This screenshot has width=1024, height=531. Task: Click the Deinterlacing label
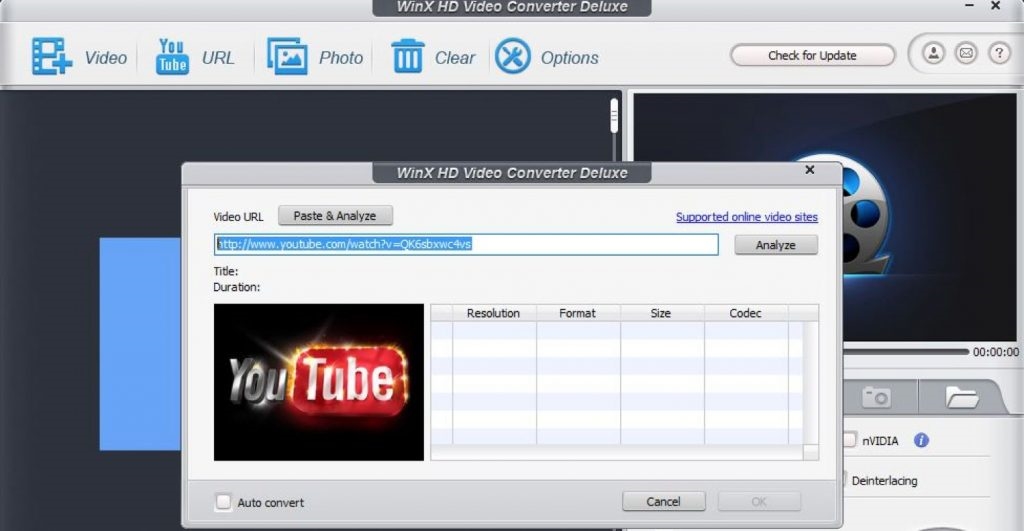click(884, 481)
